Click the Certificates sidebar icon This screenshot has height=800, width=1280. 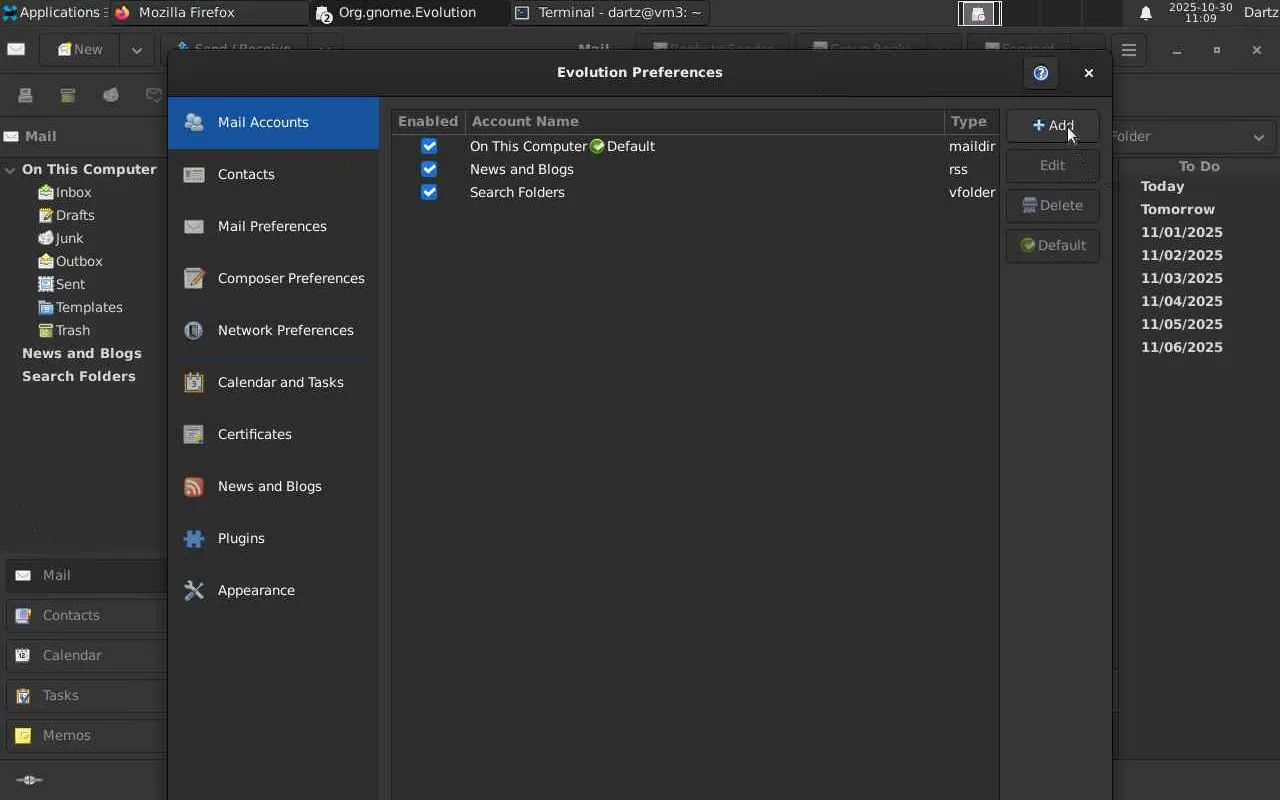click(194, 434)
